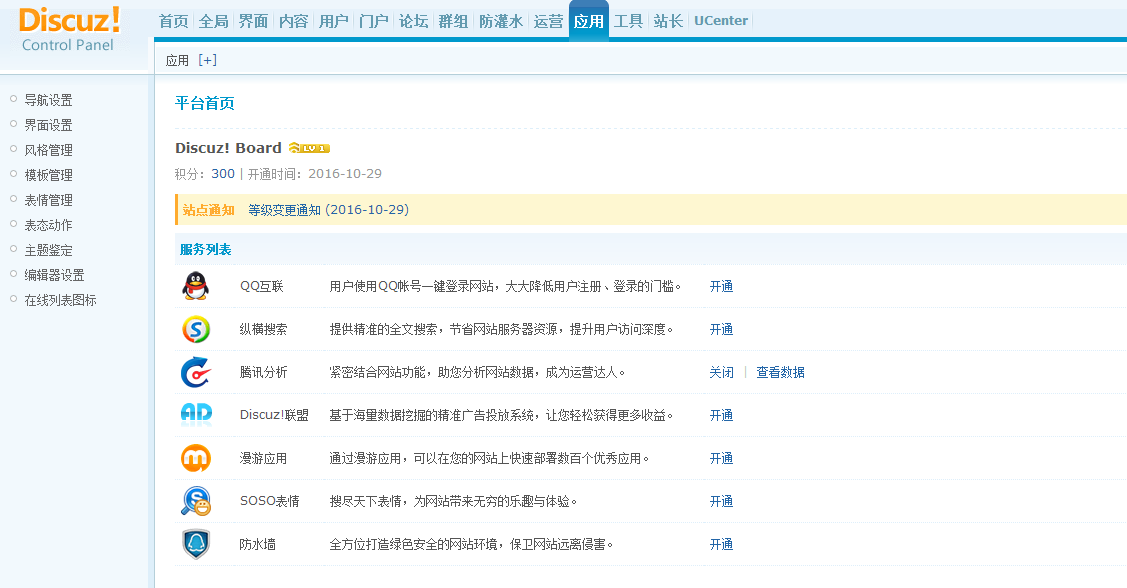Click the Discuz!联盟 AD icon
1127x588 pixels.
tap(196, 415)
